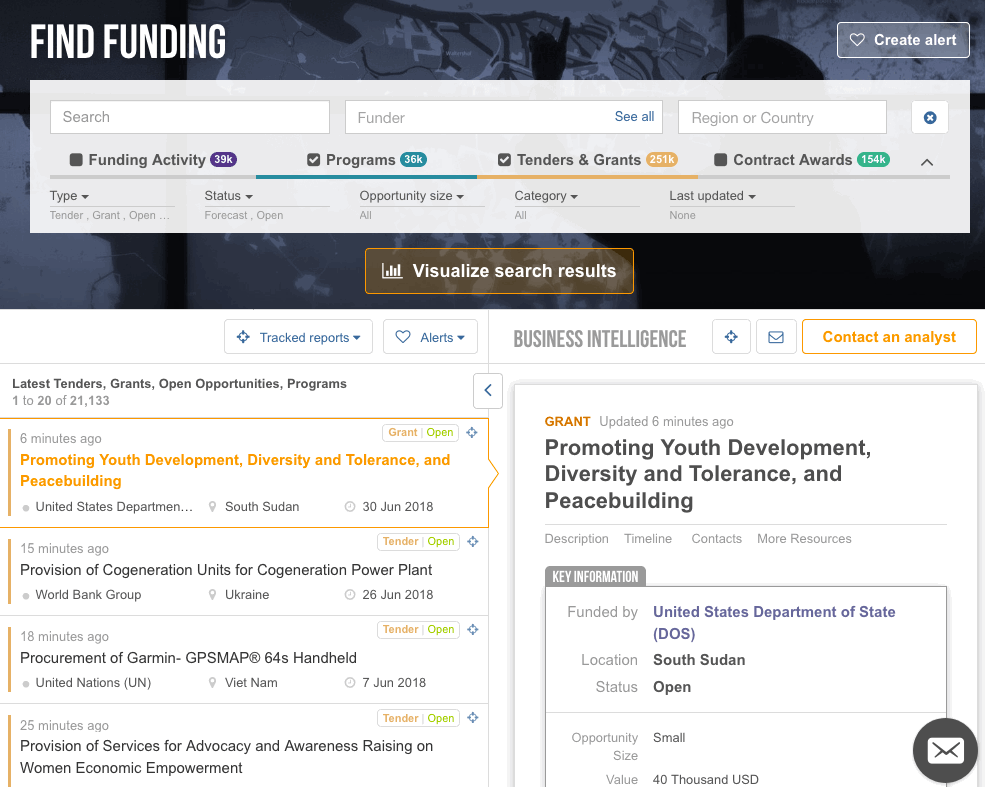This screenshot has width=985, height=787.
Task: Click See all funders link
Action: click(634, 117)
